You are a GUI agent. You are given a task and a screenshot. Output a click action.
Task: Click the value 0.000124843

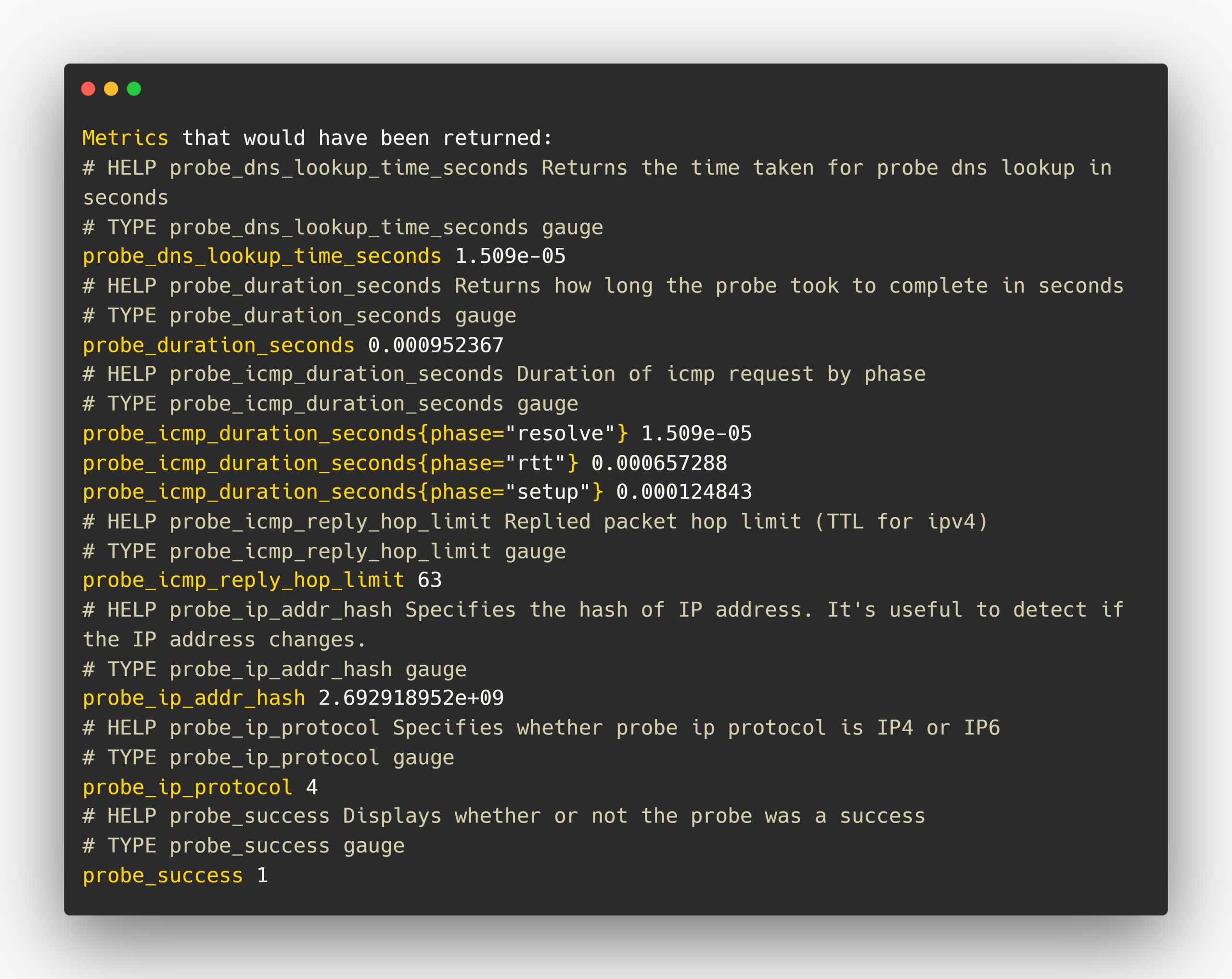[x=683, y=492]
